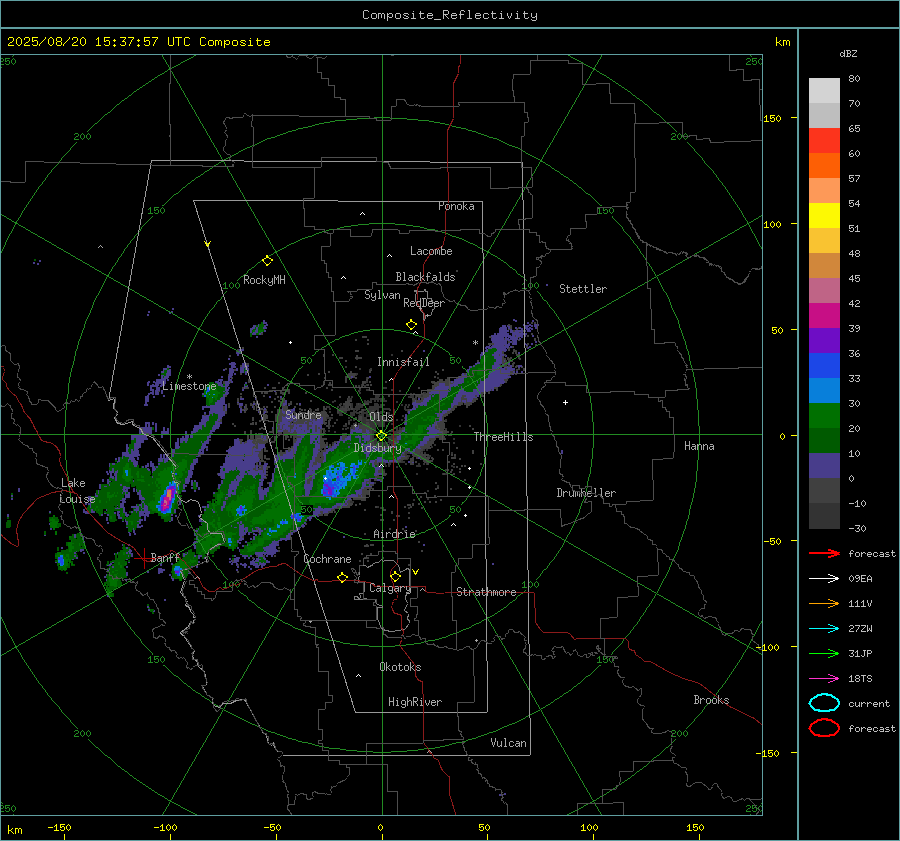Viewport: 900px width, 841px height.
Task: Click the red forecast arrow in legend
Action: [824, 553]
